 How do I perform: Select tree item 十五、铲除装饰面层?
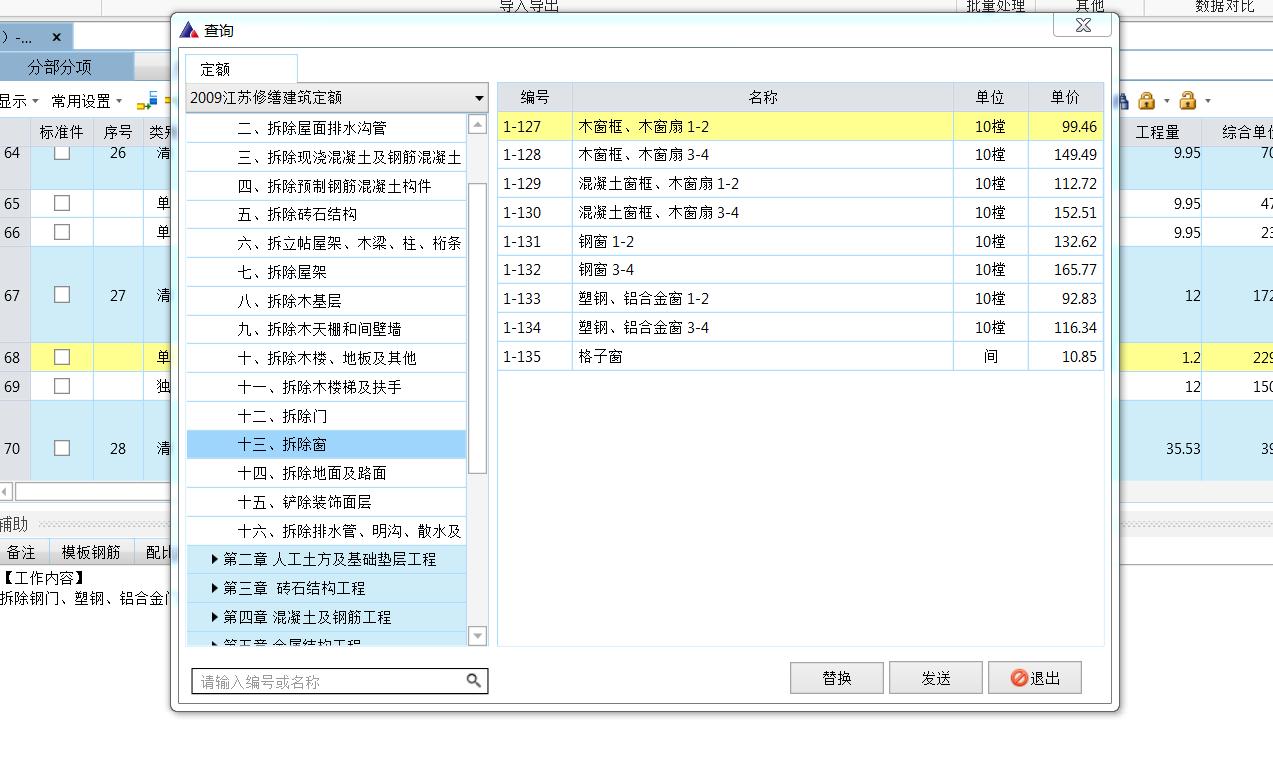tap(326, 502)
